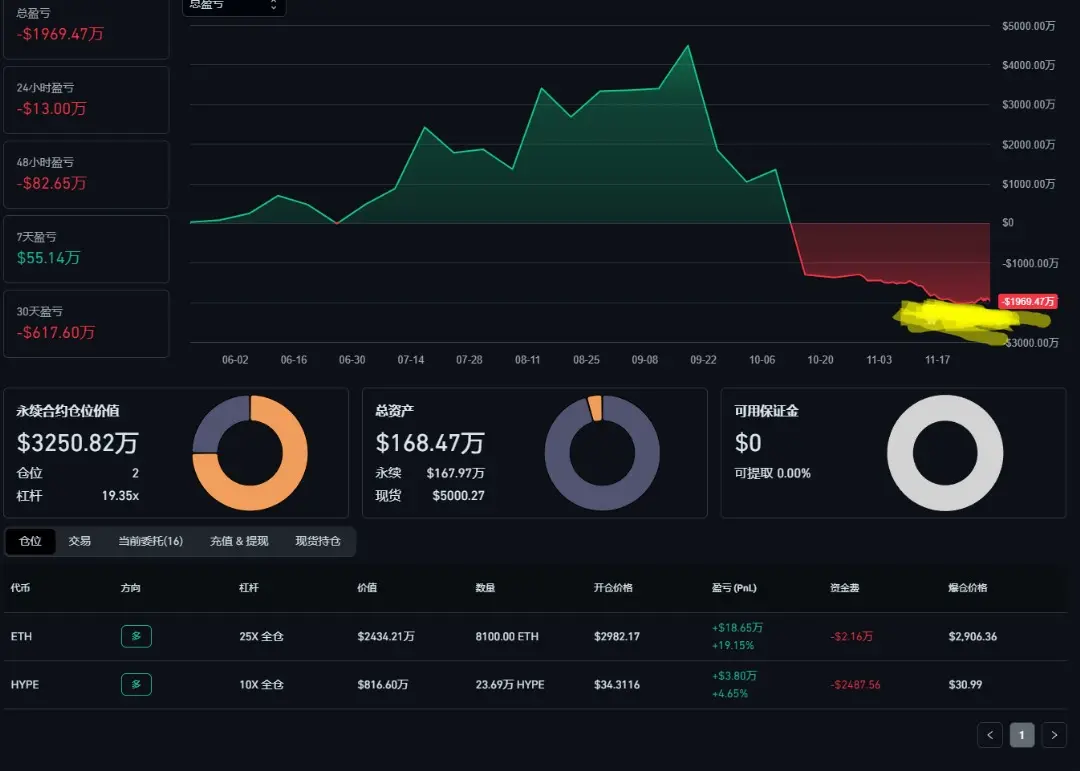
Task: Click the 10X 全仓 leverage cell
Action: pyautogui.click(x=262, y=684)
